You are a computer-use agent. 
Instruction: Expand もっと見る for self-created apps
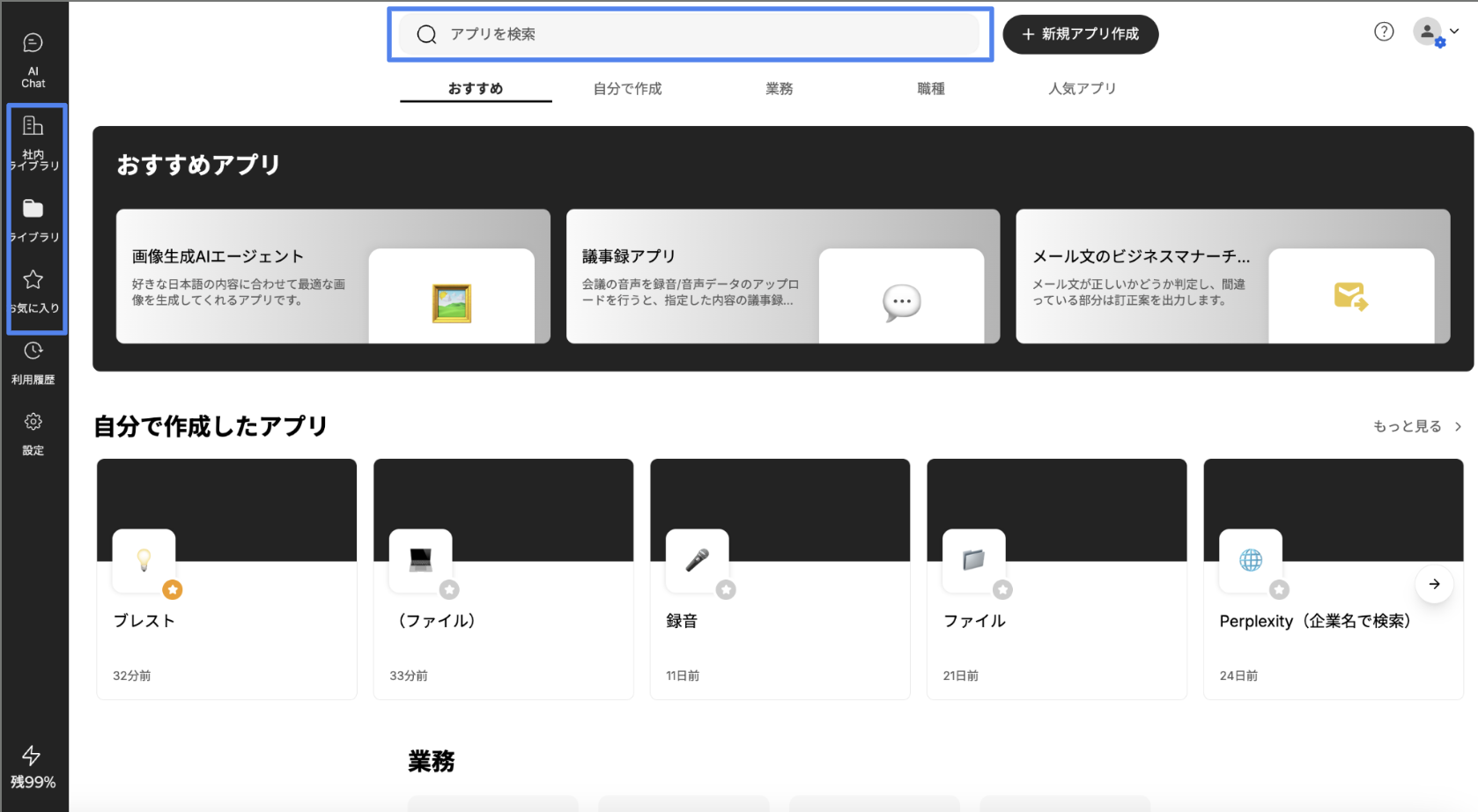[x=1416, y=426]
